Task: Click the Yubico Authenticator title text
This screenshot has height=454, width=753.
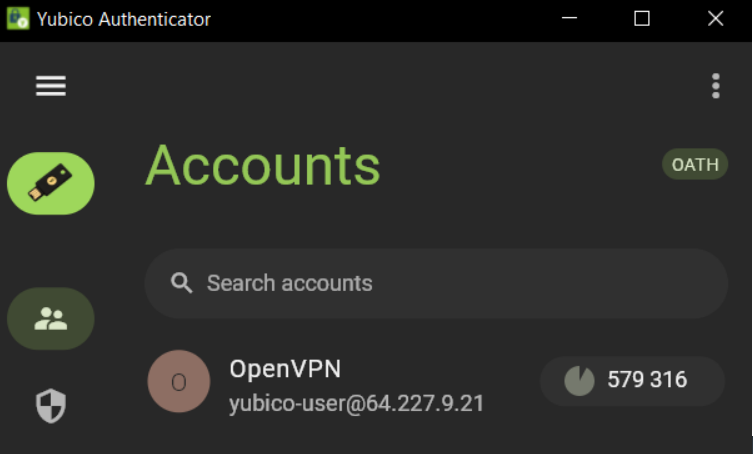Action: click(x=124, y=20)
